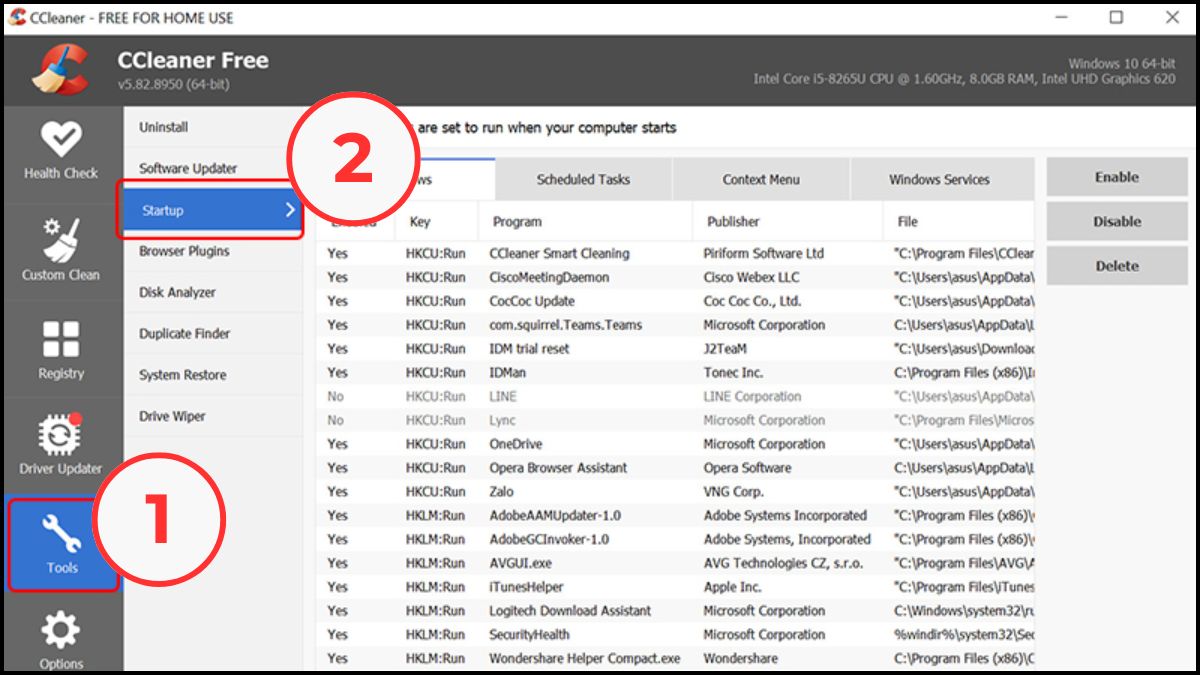The width and height of the screenshot is (1200, 675).
Task: Click the Piriform Software Ltd publisher cell
Action: [764, 254]
